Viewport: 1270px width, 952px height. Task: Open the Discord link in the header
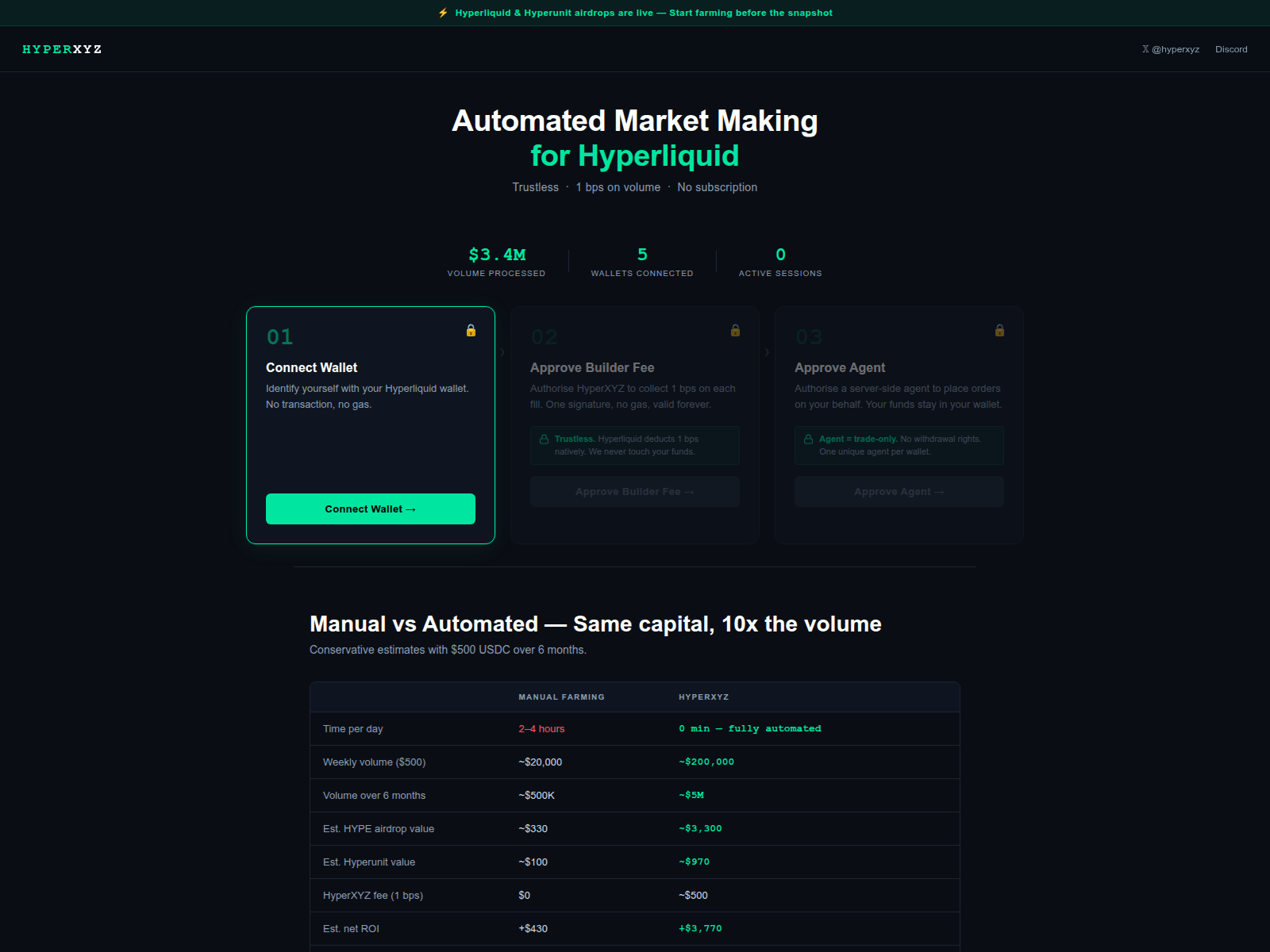tap(1231, 48)
